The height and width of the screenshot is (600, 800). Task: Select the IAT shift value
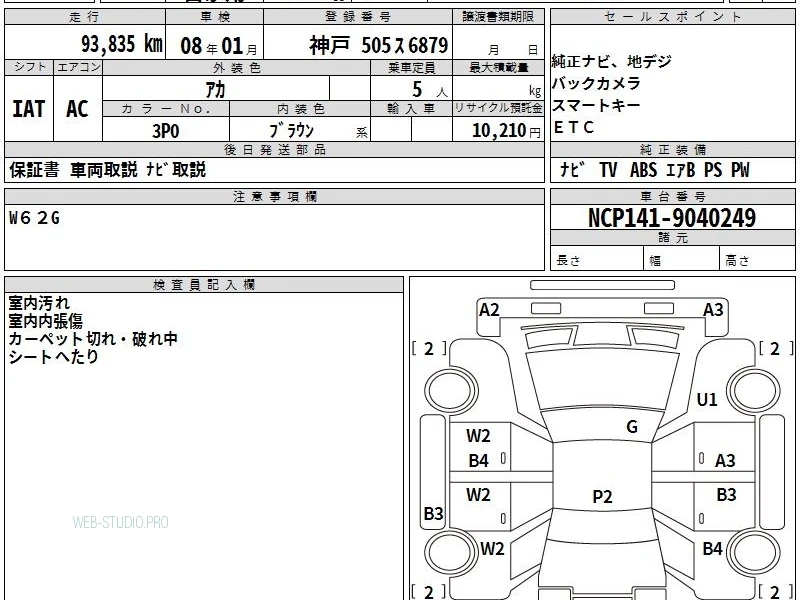[29, 109]
